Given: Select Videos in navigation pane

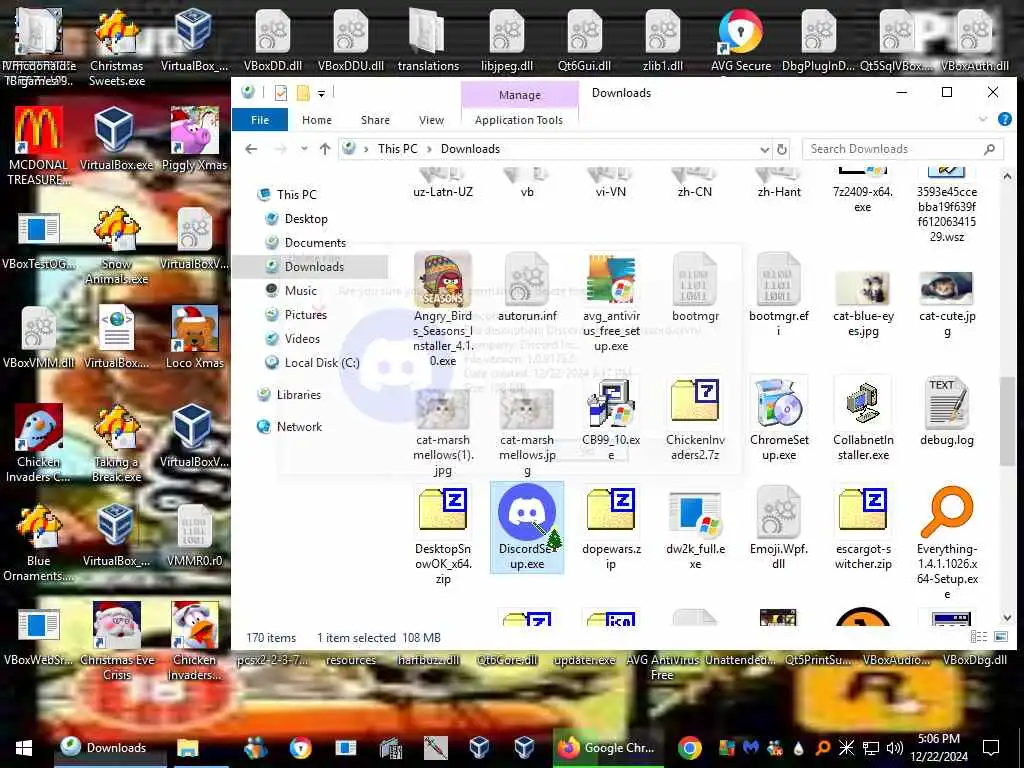Looking at the screenshot, I should click(x=302, y=339).
